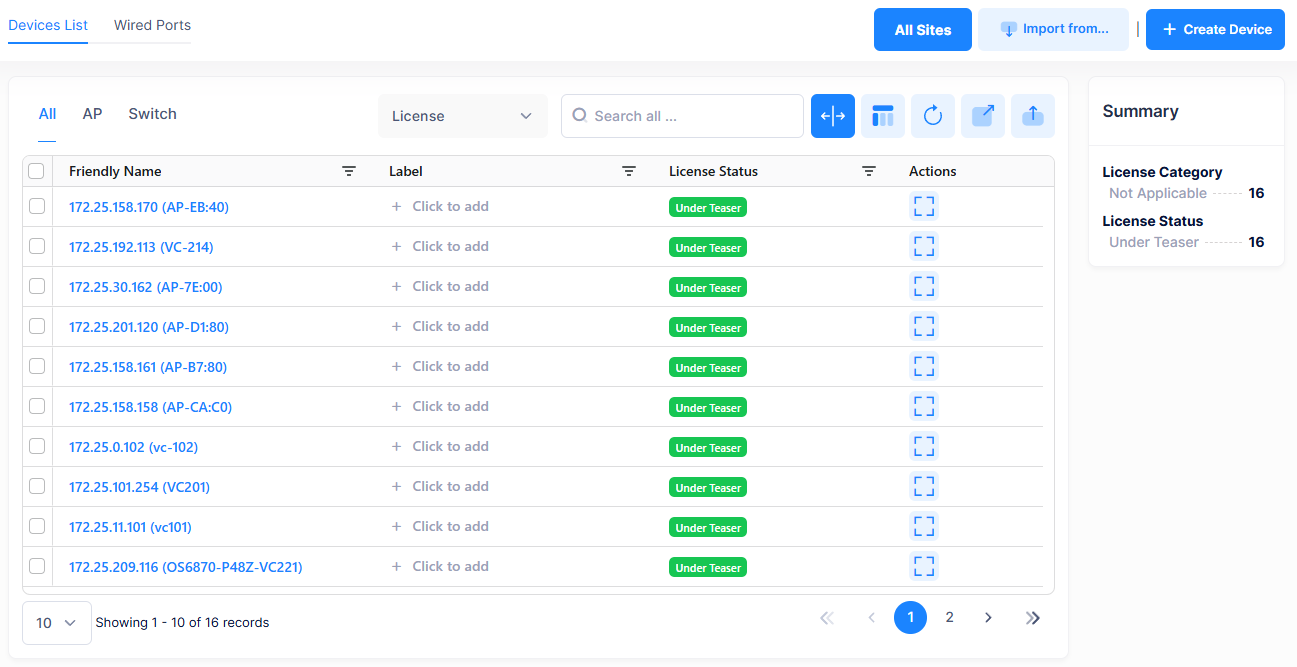Open the column chooser table icon
Screen dimensions: 1297x667
point(882,116)
